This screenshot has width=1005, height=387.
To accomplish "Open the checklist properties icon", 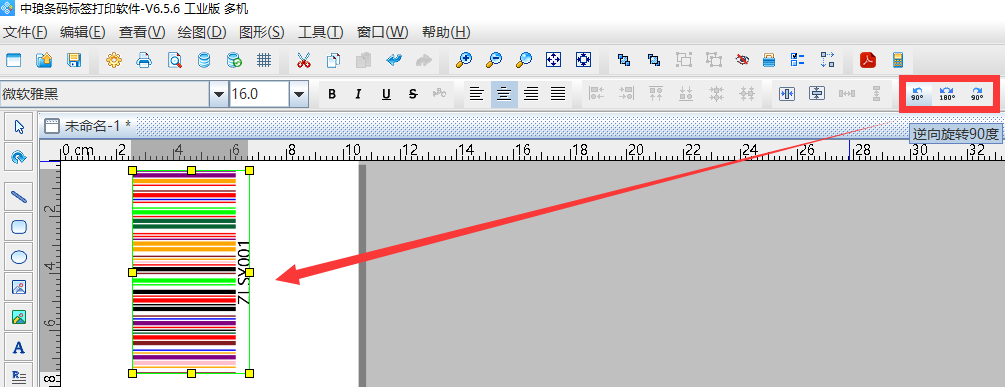I will [x=798, y=61].
